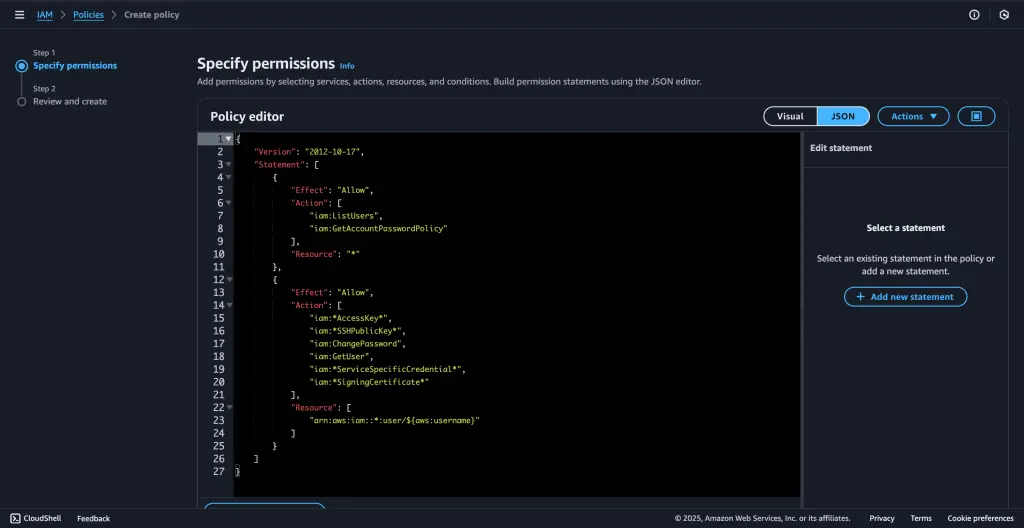Click the Policy editor heading
The height and width of the screenshot is (528, 1024).
[247, 117]
